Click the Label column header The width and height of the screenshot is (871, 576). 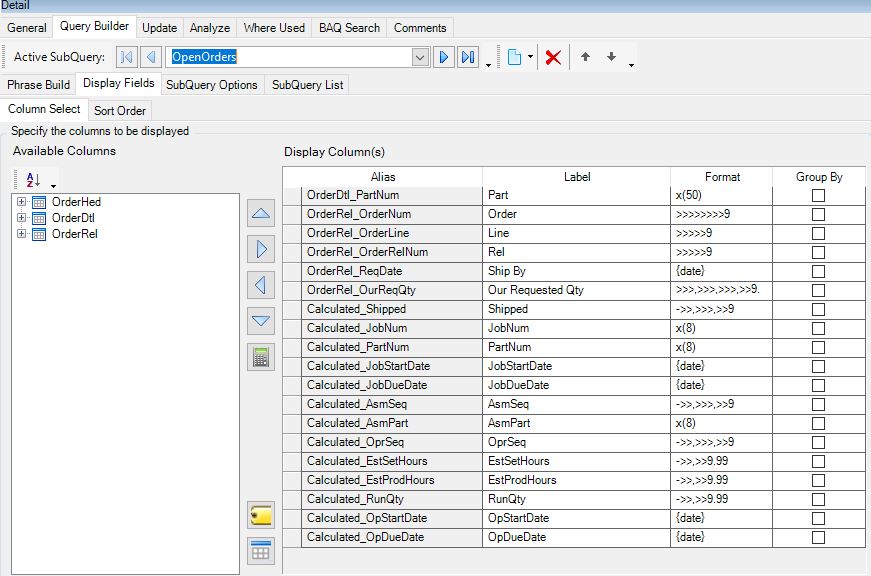(x=577, y=177)
